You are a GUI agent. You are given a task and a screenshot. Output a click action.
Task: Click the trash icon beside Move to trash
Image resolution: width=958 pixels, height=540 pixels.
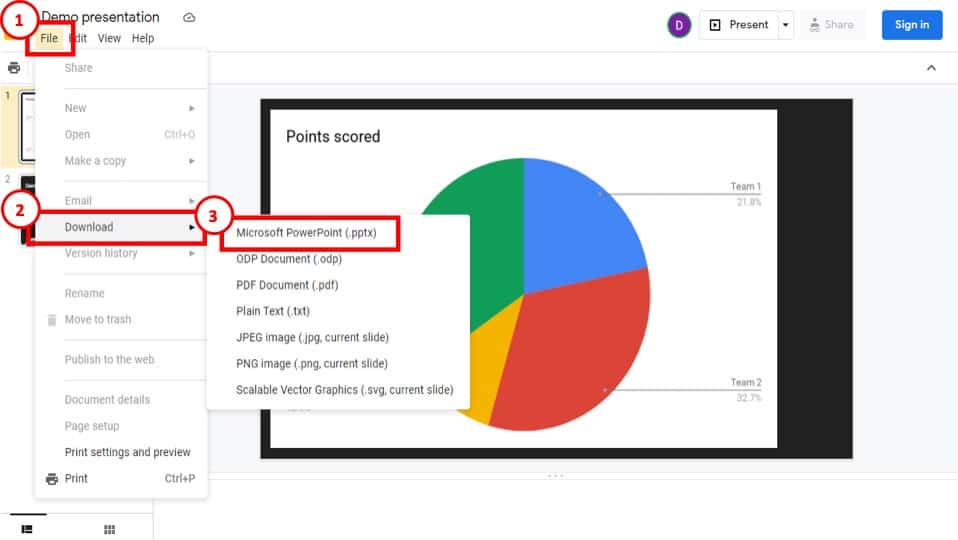(x=52, y=319)
